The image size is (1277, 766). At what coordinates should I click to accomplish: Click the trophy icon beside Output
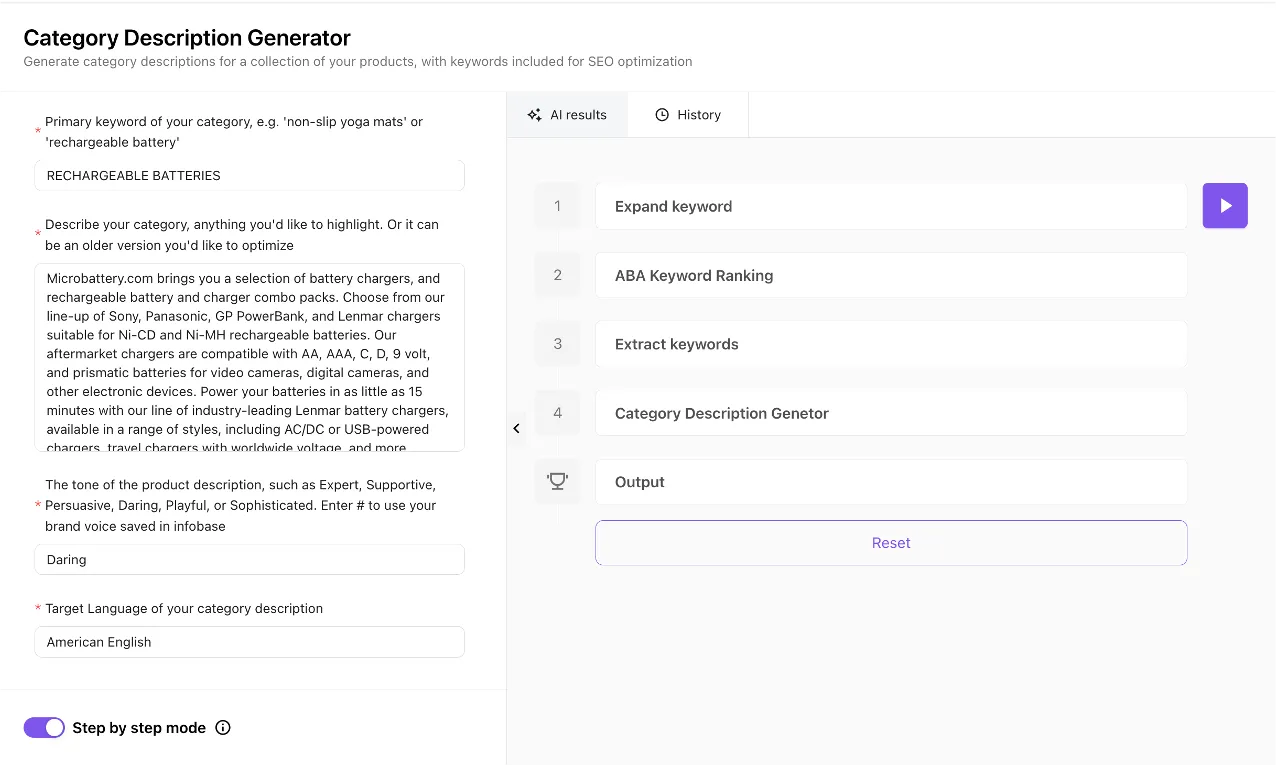click(557, 482)
